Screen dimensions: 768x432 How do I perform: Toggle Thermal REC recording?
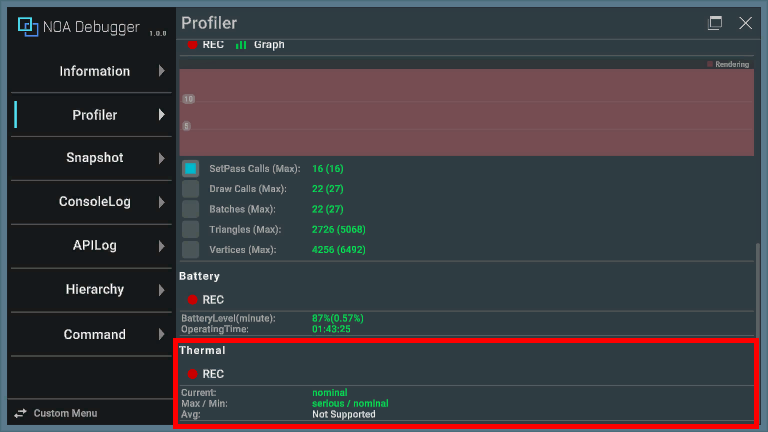(x=206, y=374)
